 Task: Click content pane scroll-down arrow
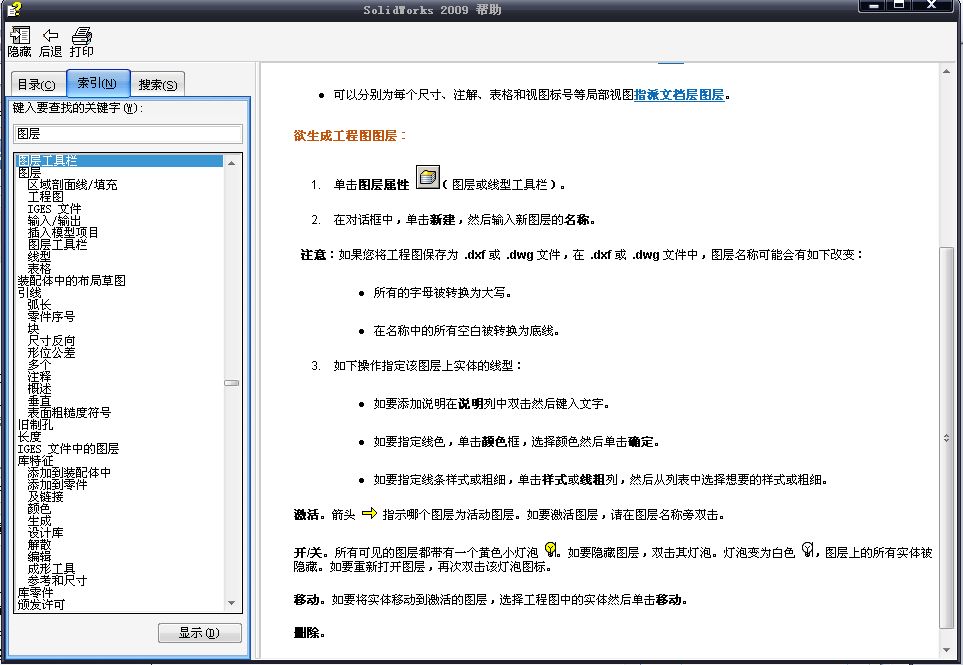click(946, 650)
